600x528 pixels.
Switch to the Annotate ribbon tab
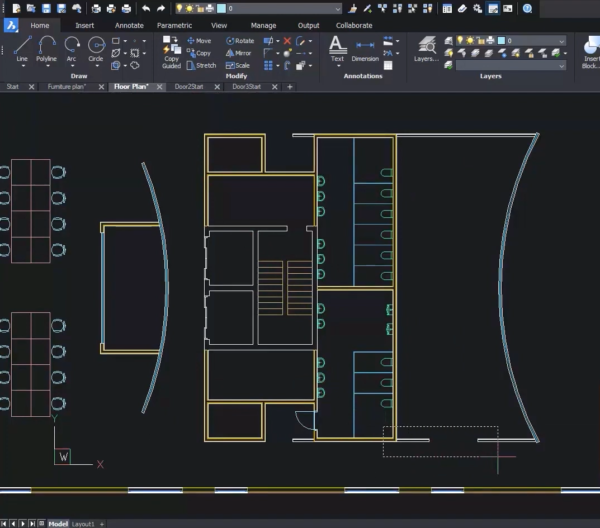(x=129, y=25)
